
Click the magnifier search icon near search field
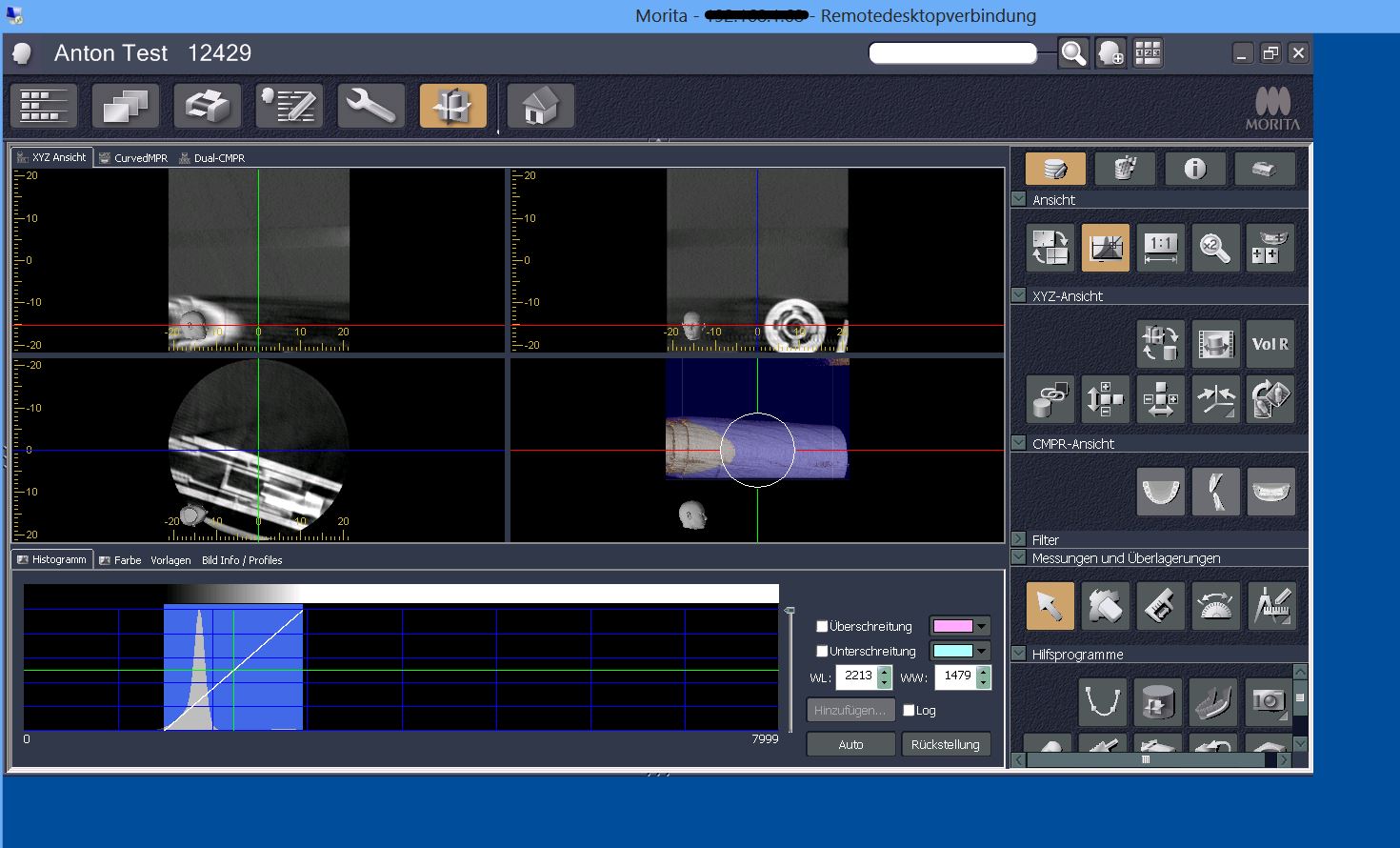point(1073,53)
